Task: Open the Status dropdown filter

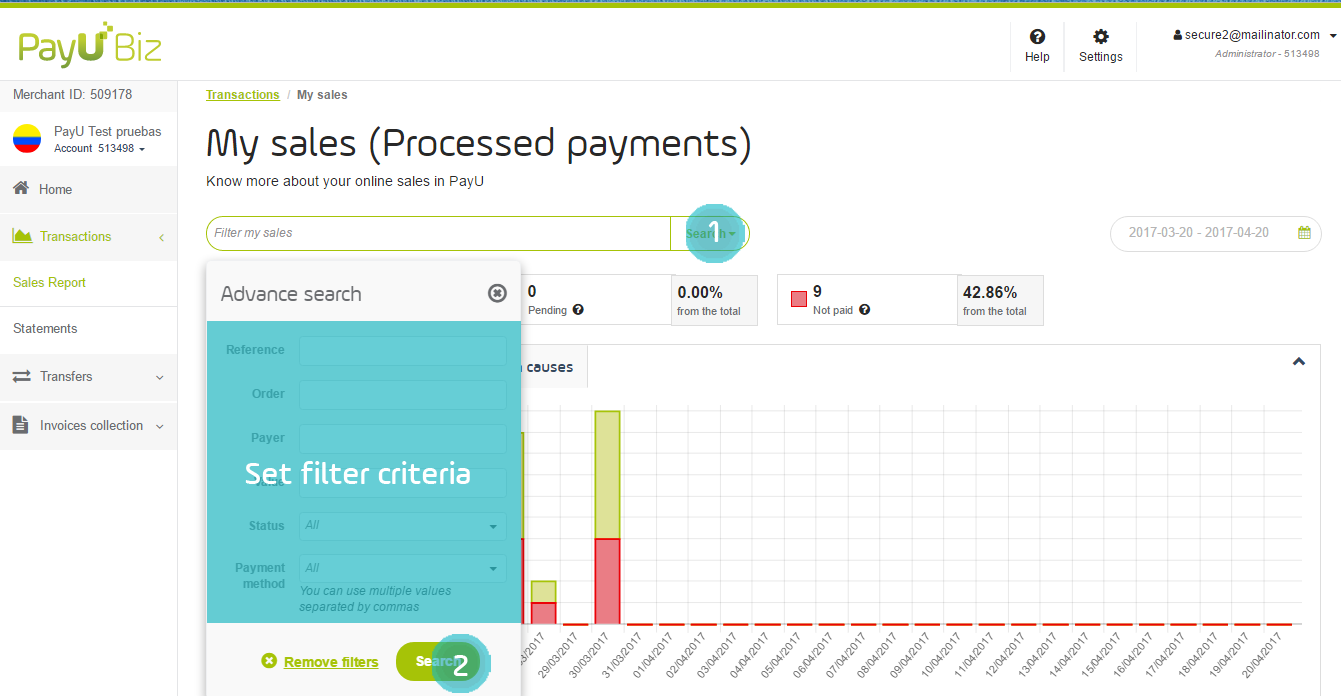Action: [403, 526]
